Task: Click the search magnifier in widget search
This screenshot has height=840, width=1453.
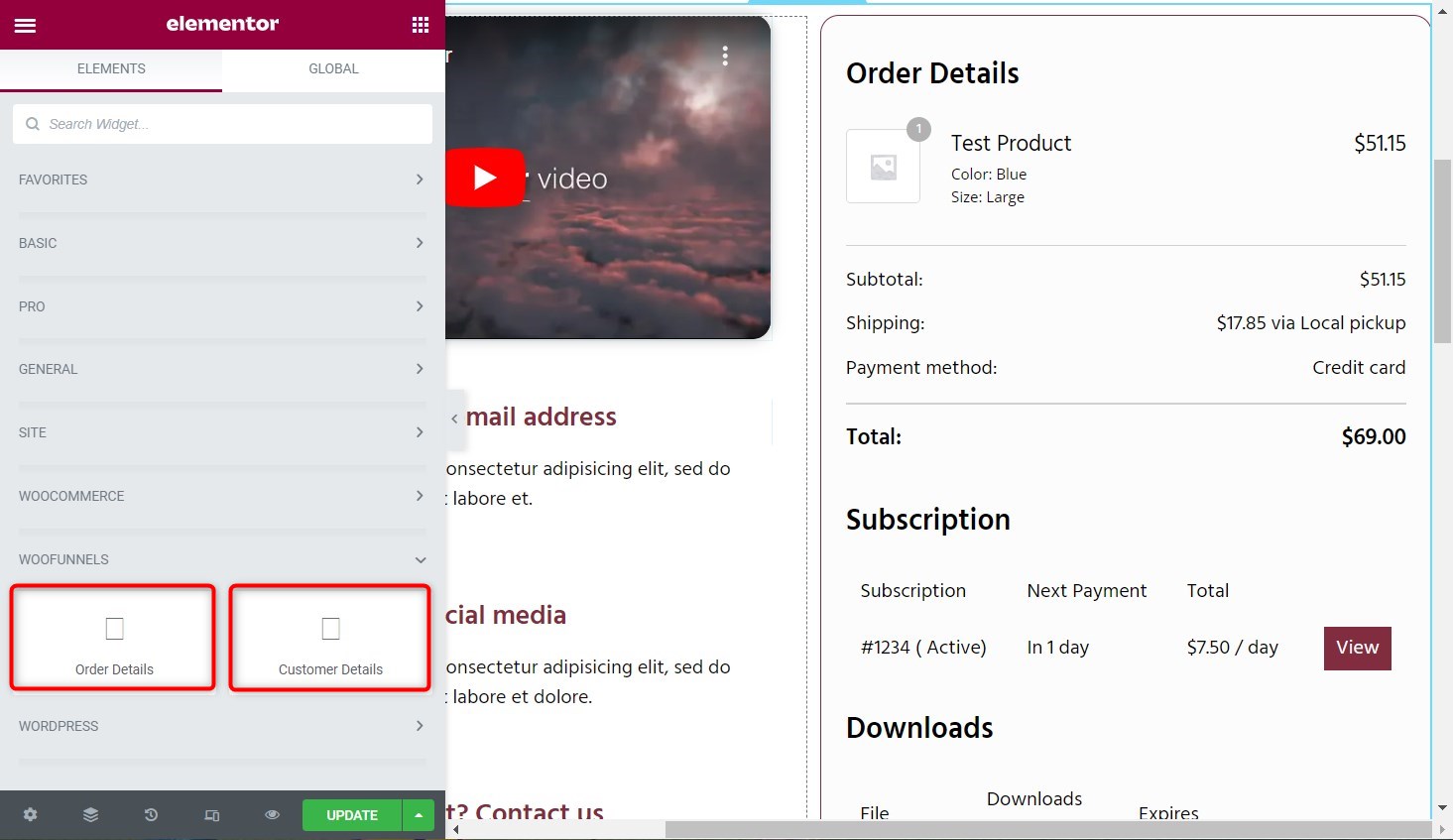Action: (x=33, y=123)
